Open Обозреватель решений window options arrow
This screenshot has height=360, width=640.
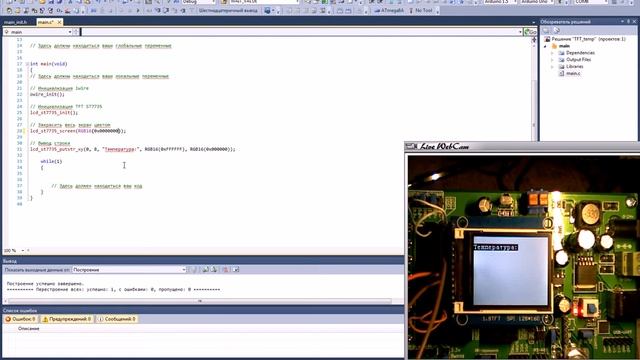622,22
